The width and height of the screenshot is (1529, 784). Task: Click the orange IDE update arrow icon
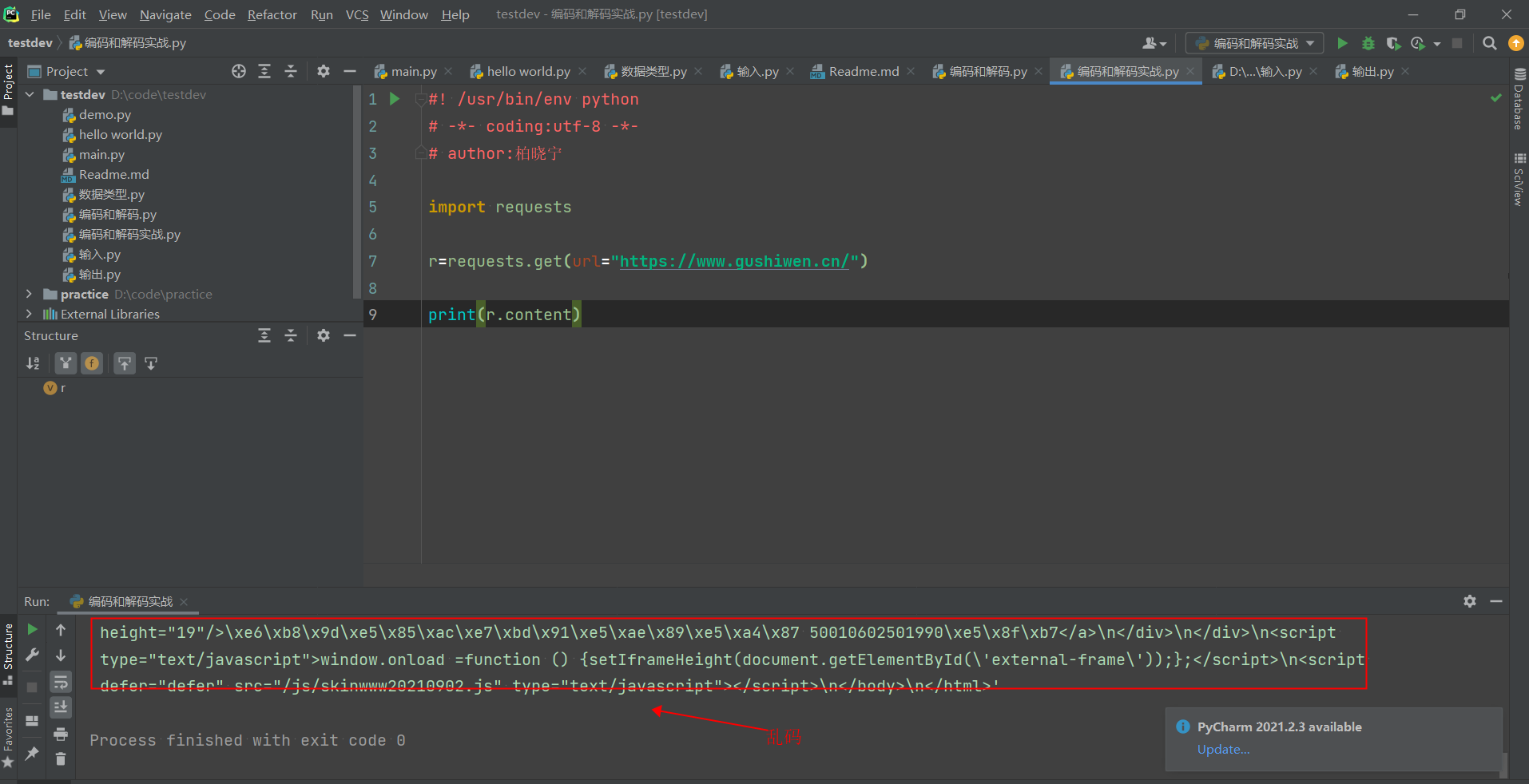(x=1515, y=43)
